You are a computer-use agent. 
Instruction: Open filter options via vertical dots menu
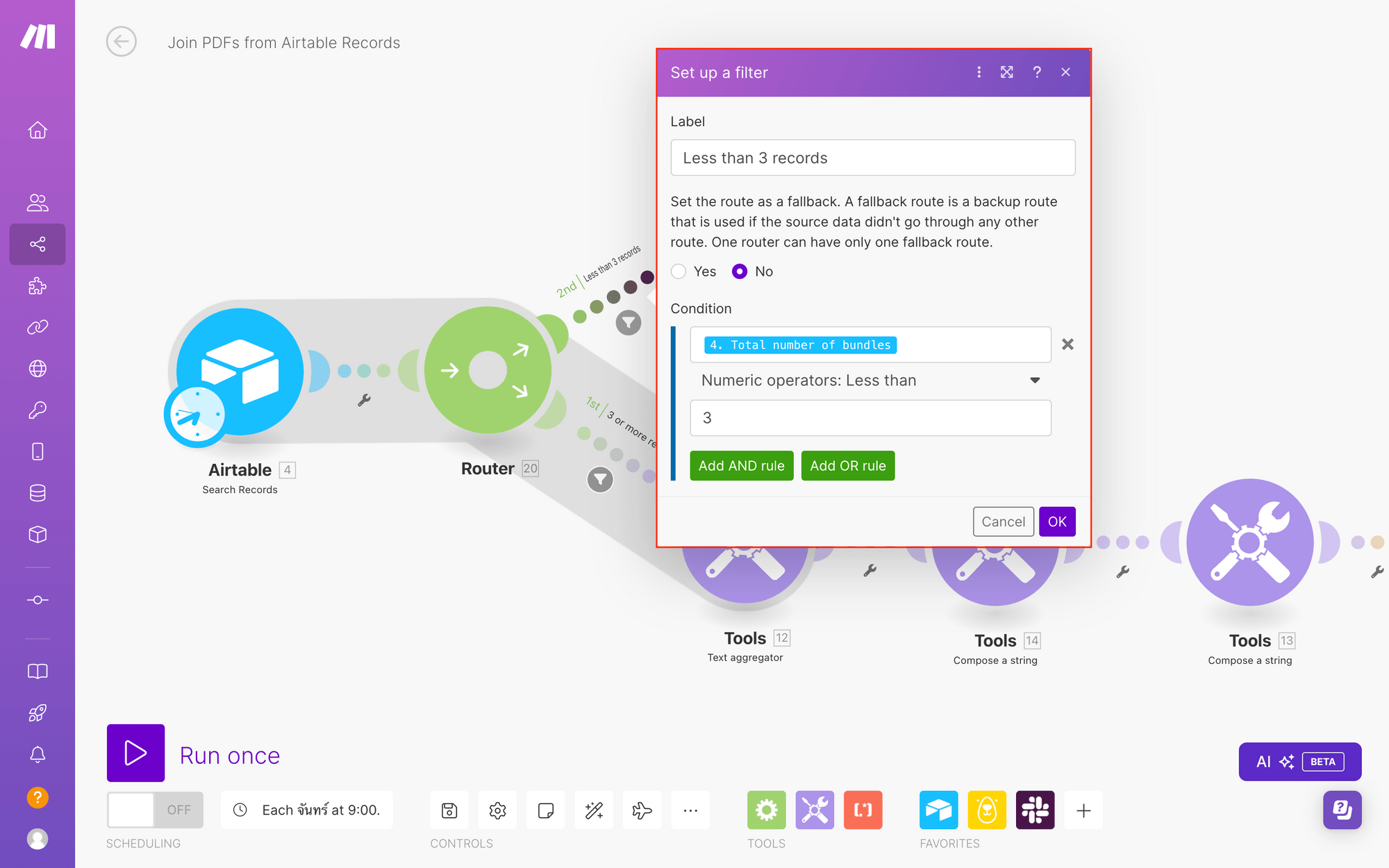(979, 72)
